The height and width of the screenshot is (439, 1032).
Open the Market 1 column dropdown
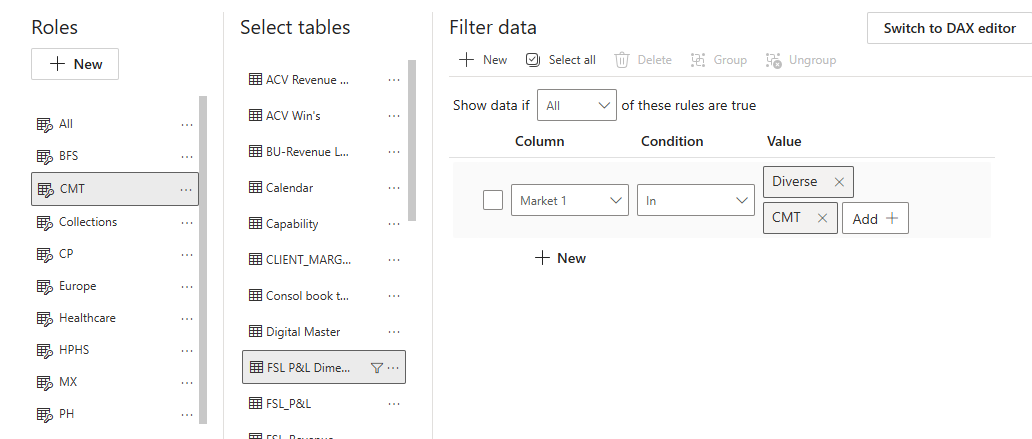[570, 200]
